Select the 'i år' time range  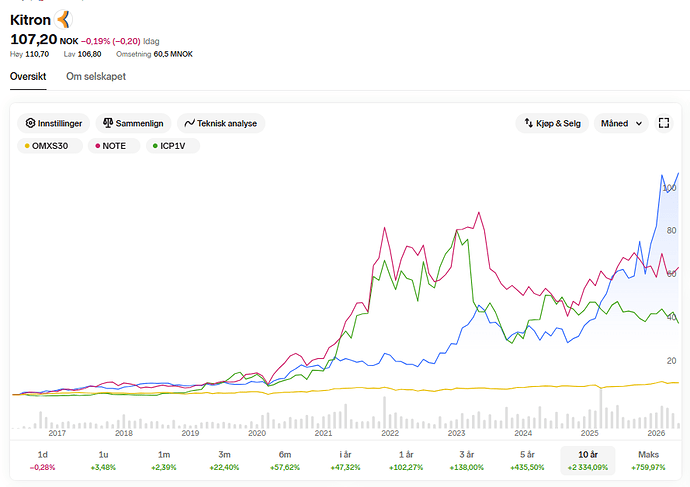[345, 460]
